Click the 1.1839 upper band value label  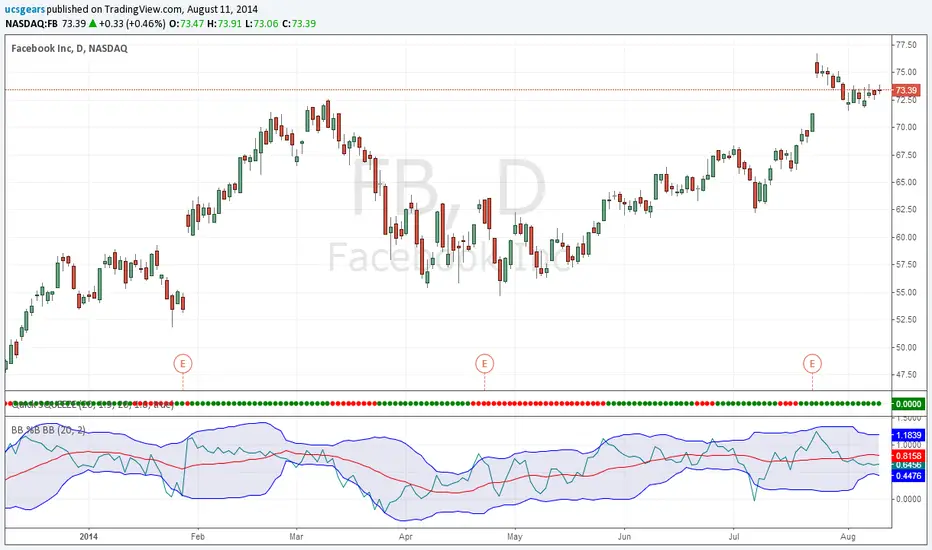click(x=908, y=435)
